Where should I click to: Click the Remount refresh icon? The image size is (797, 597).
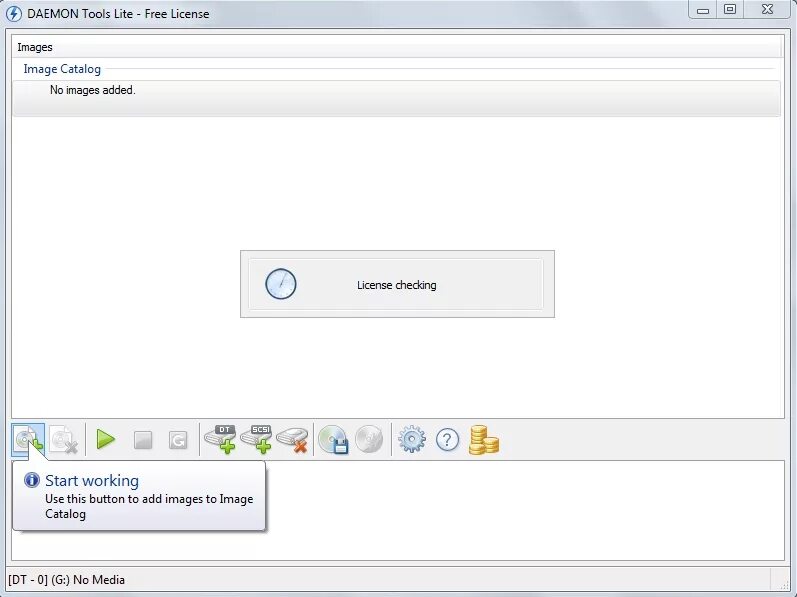pyautogui.click(x=178, y=440)
